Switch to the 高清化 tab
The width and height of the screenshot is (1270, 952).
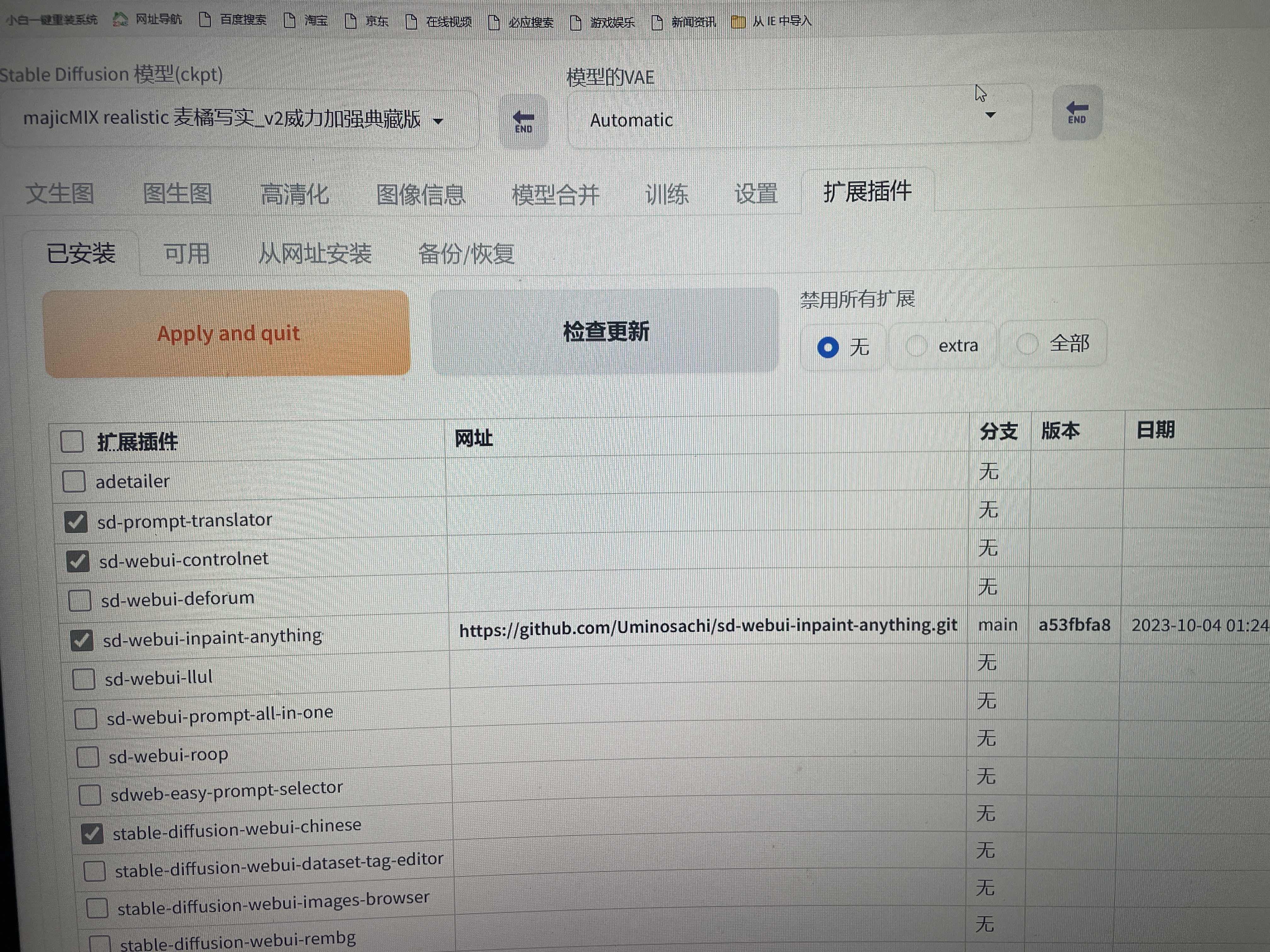coord(295,194)
